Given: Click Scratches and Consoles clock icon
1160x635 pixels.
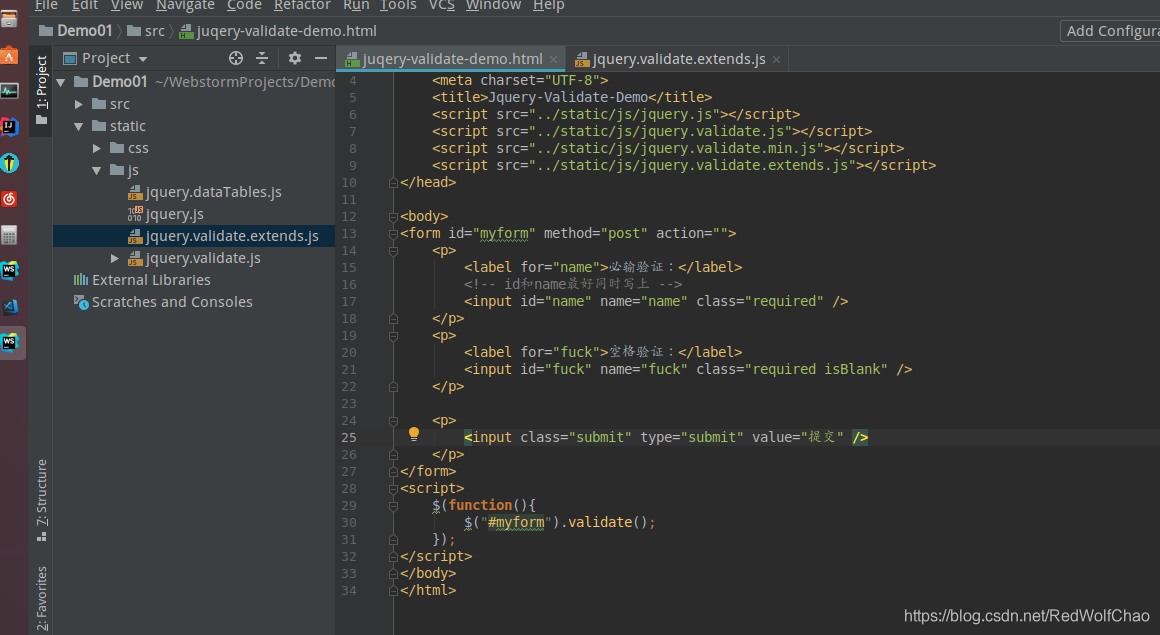Looking at the screenshot, I should [81, 302].
